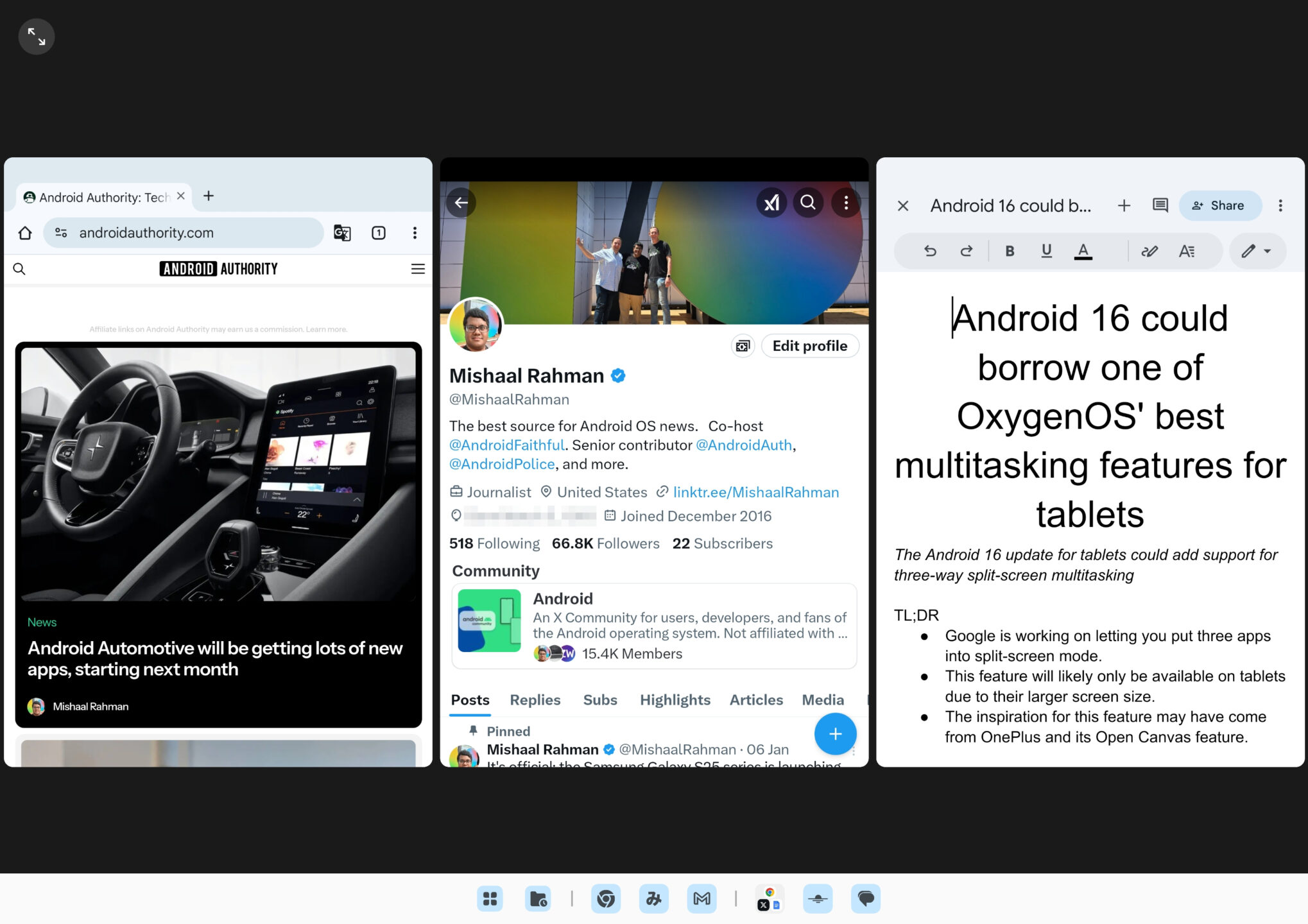Open the text color picker in Docs
Image resolution: width=1308 pixels, height=924 pixels.
(x=1083, y=251)
